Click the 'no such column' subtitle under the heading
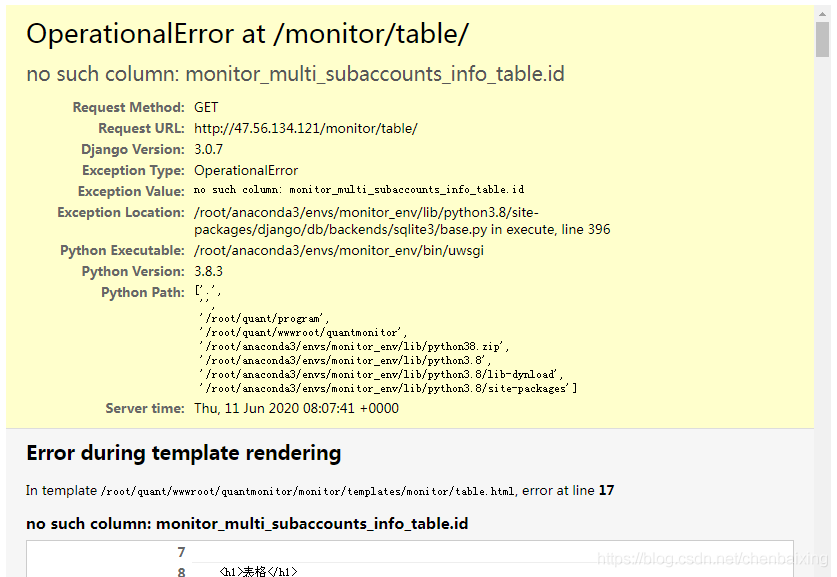The width and height of the screenshot is (837, 577). click(x=295, y=75)
